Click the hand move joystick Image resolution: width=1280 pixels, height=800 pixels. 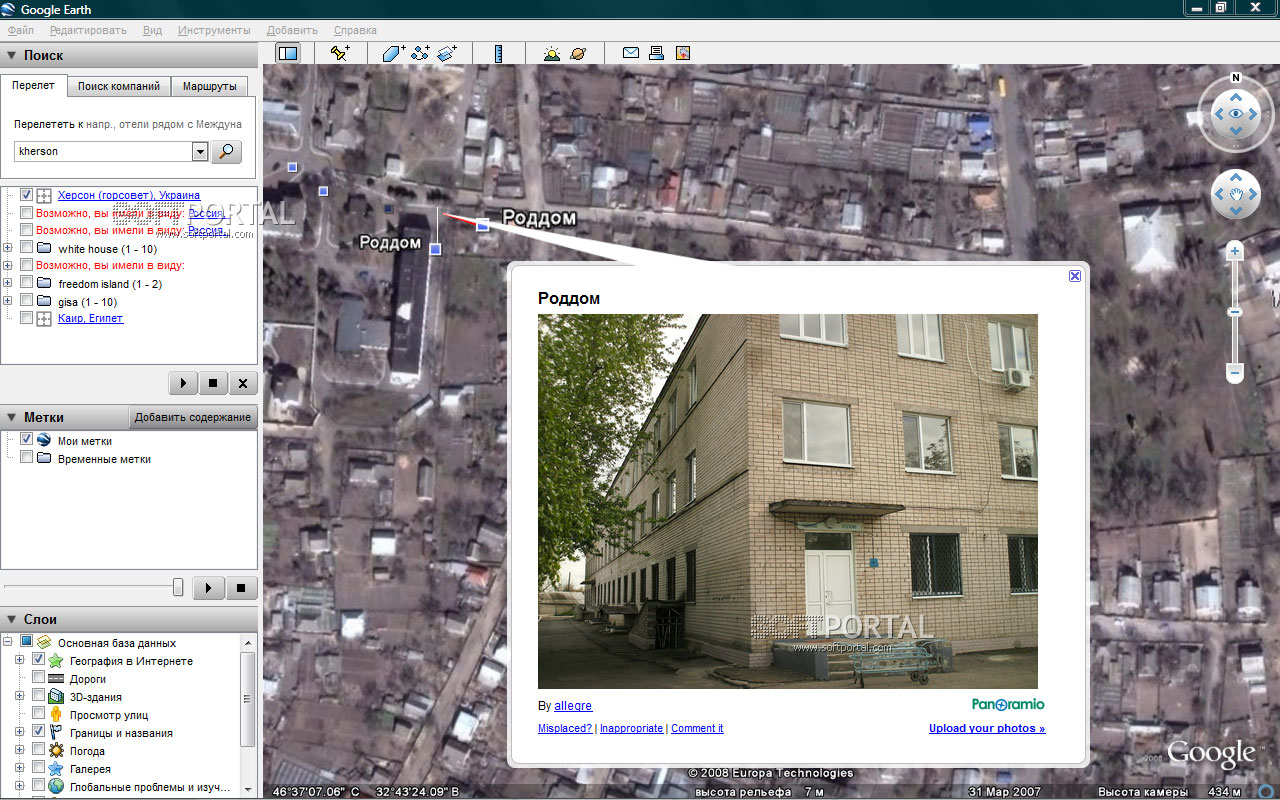coord(1236,194)
